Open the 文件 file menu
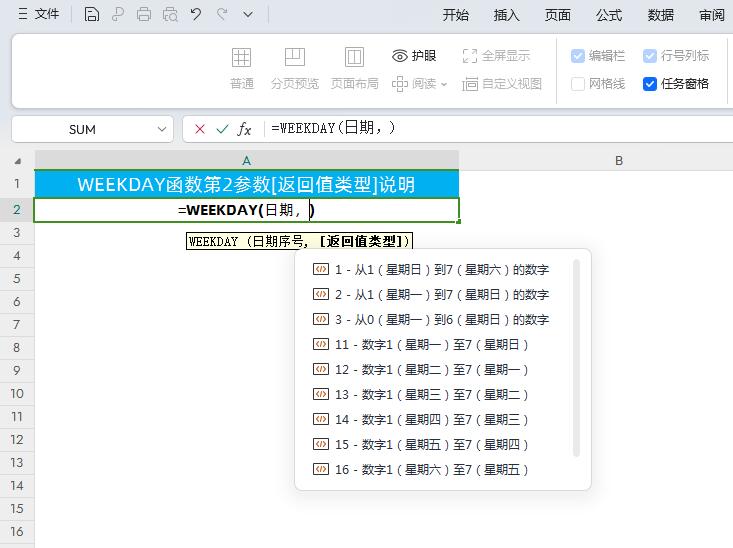 click(39, 14)
